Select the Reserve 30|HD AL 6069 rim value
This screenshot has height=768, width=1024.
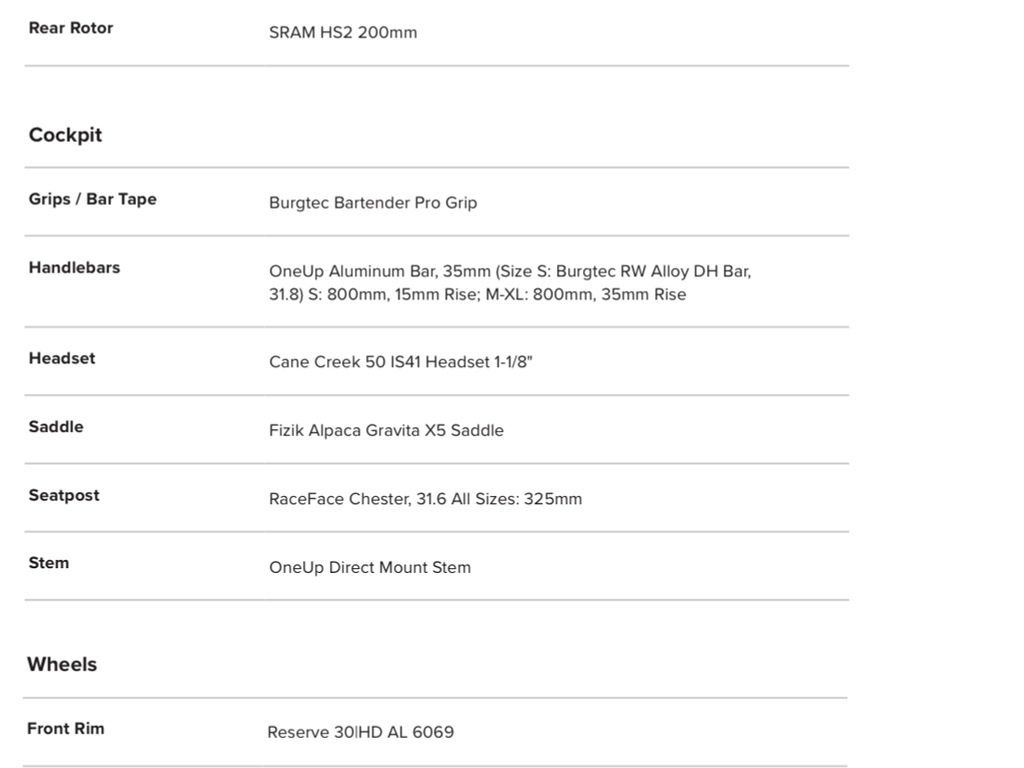360,732
